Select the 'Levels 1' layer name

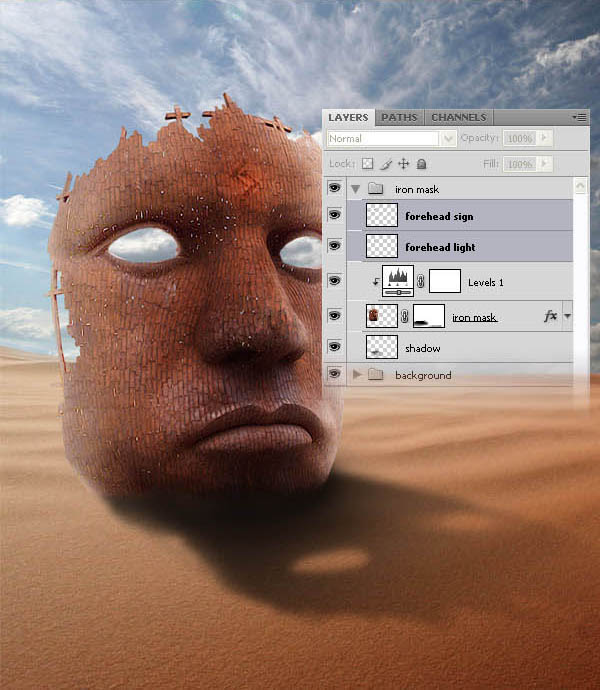(x=486, y=283)
